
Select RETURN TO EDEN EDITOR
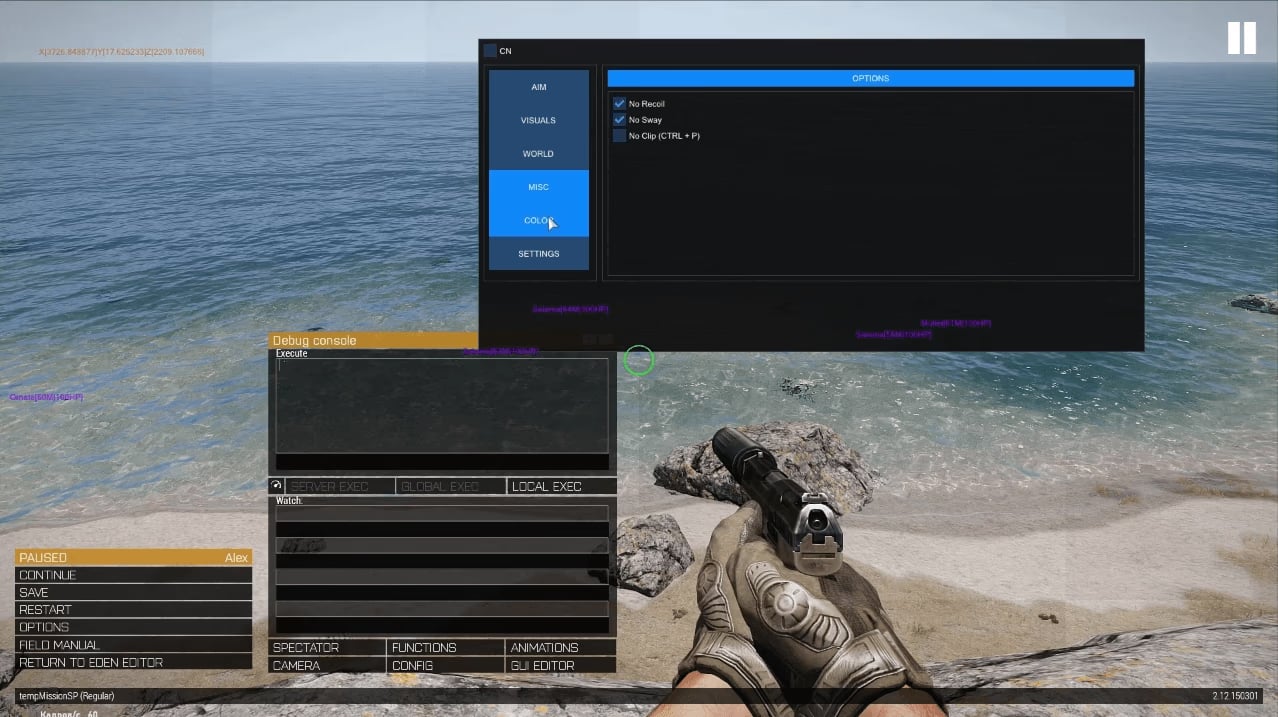133,662
